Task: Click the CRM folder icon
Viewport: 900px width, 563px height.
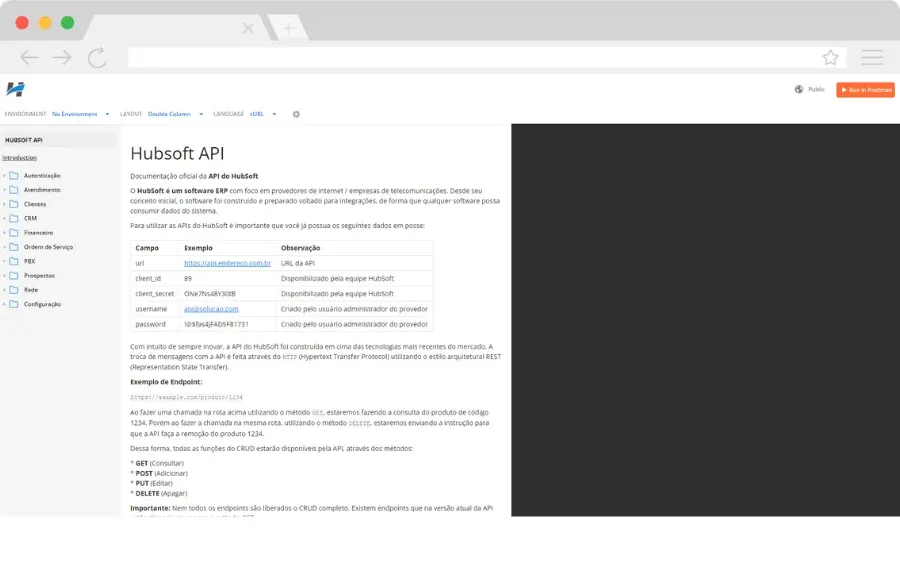Action: click(x=14, y=219)
